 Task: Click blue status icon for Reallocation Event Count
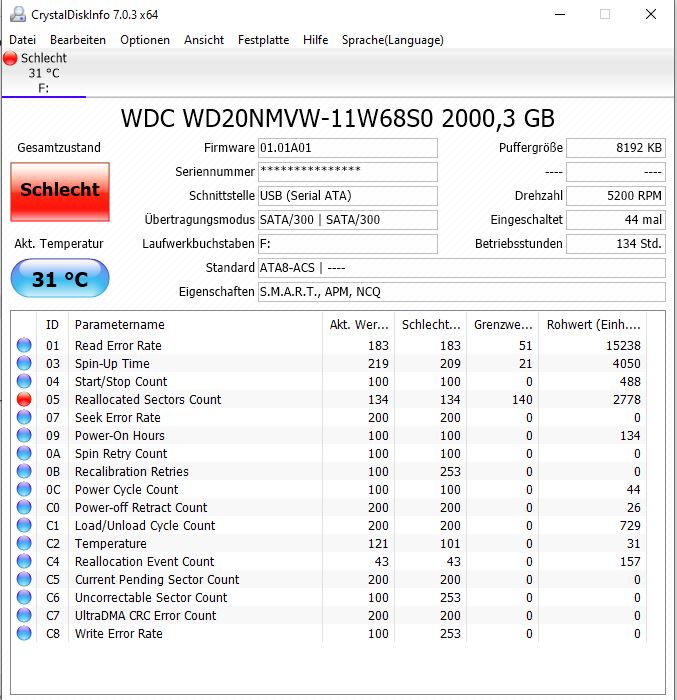(24, 561)
